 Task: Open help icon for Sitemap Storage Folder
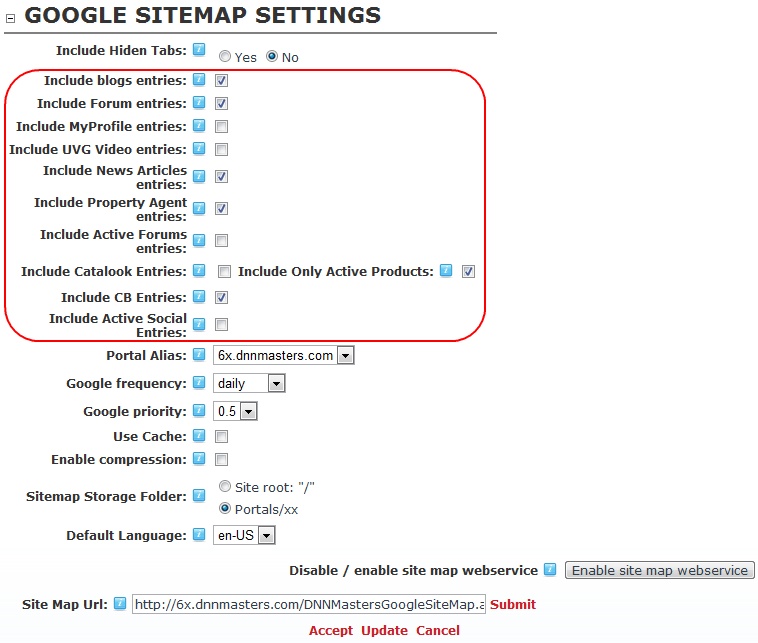pos(199,496)
